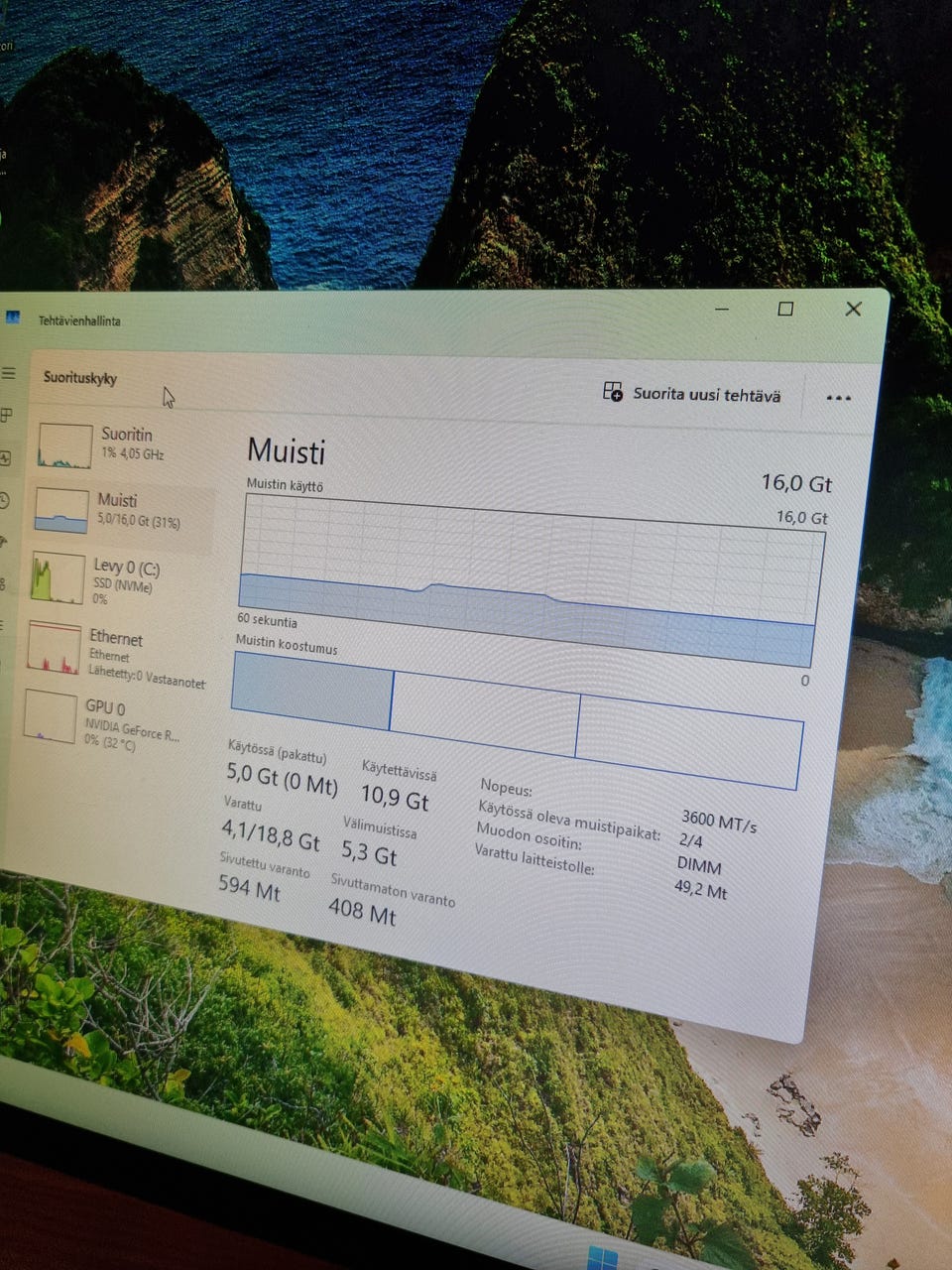
Task: Open the Windows Start button on taskbar
Action: [603, 1257]
